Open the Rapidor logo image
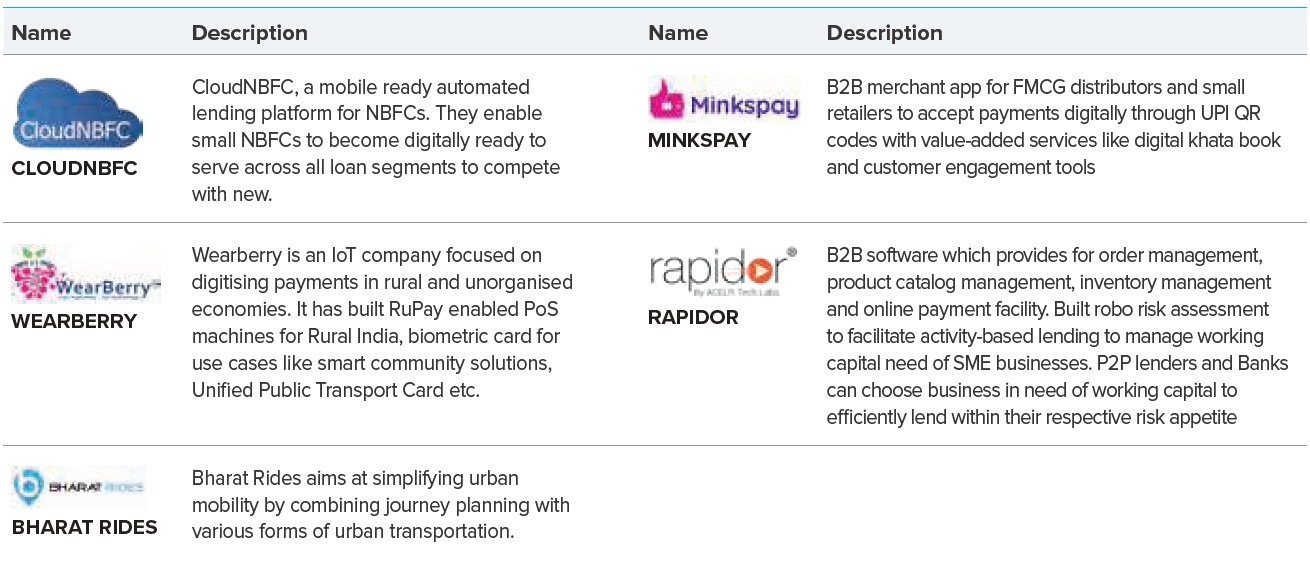The image size is (1310, 575). [x=722, y=272]
